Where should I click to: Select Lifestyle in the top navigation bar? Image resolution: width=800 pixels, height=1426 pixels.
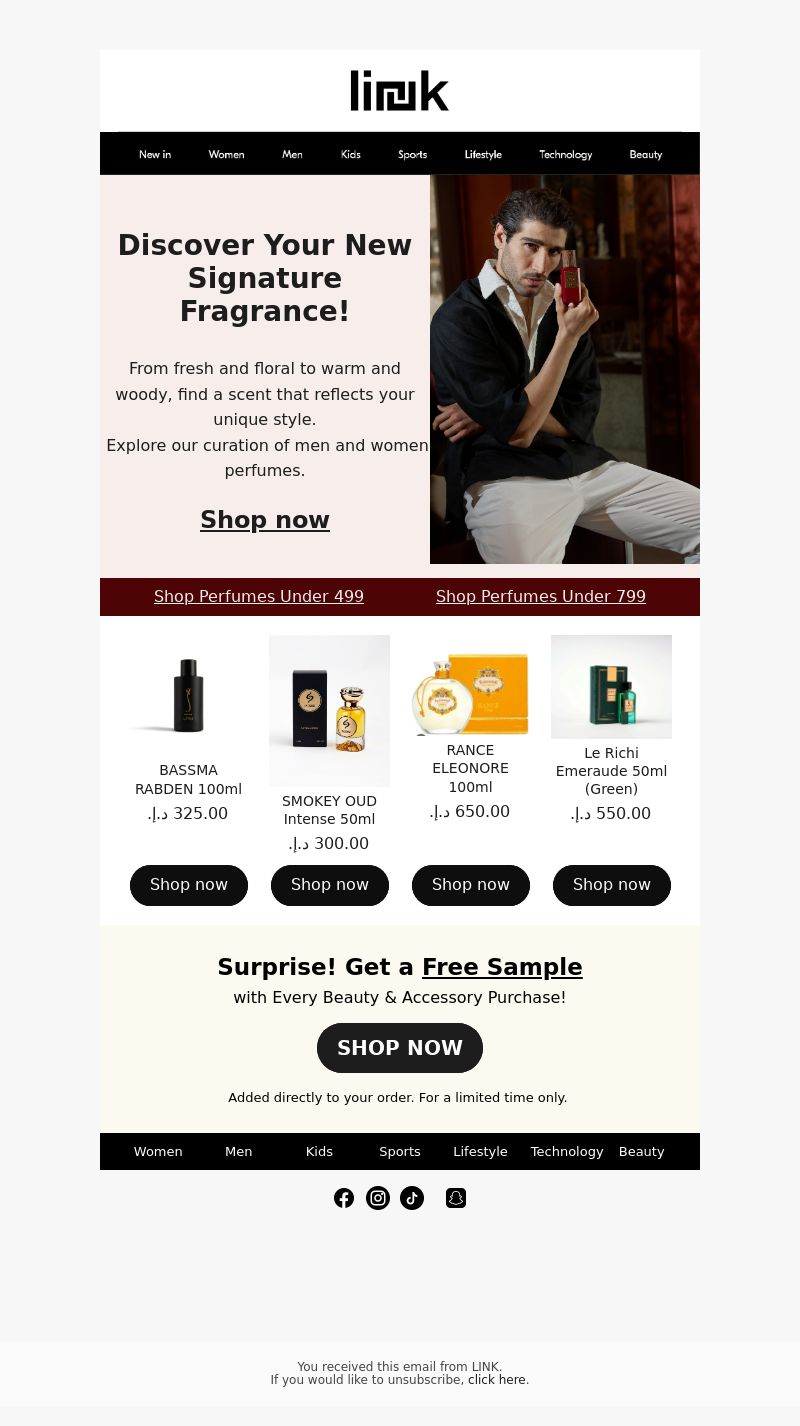coord(483,154)
